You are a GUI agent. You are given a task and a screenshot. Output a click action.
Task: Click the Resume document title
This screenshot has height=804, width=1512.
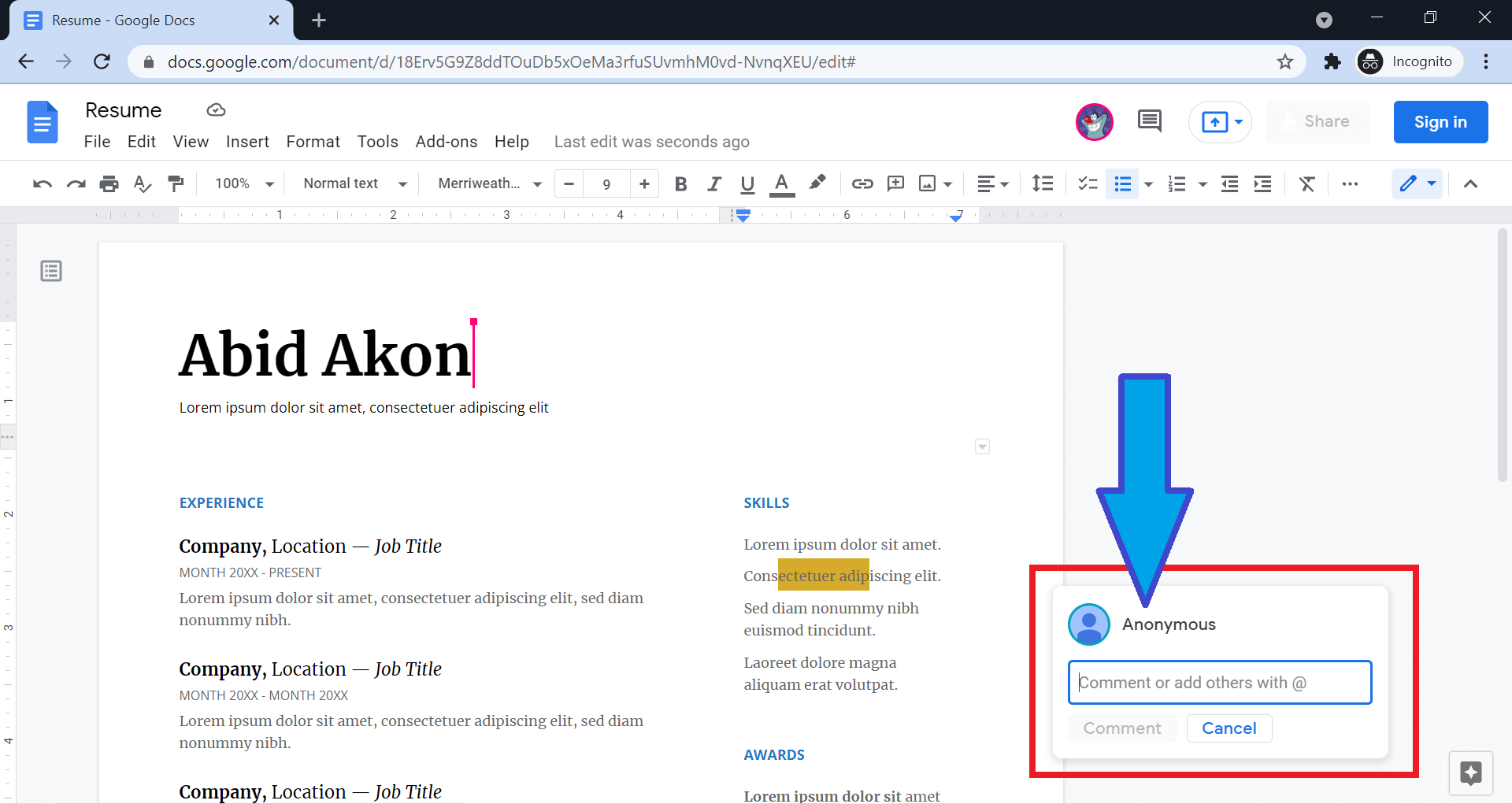tap(124, 110)
